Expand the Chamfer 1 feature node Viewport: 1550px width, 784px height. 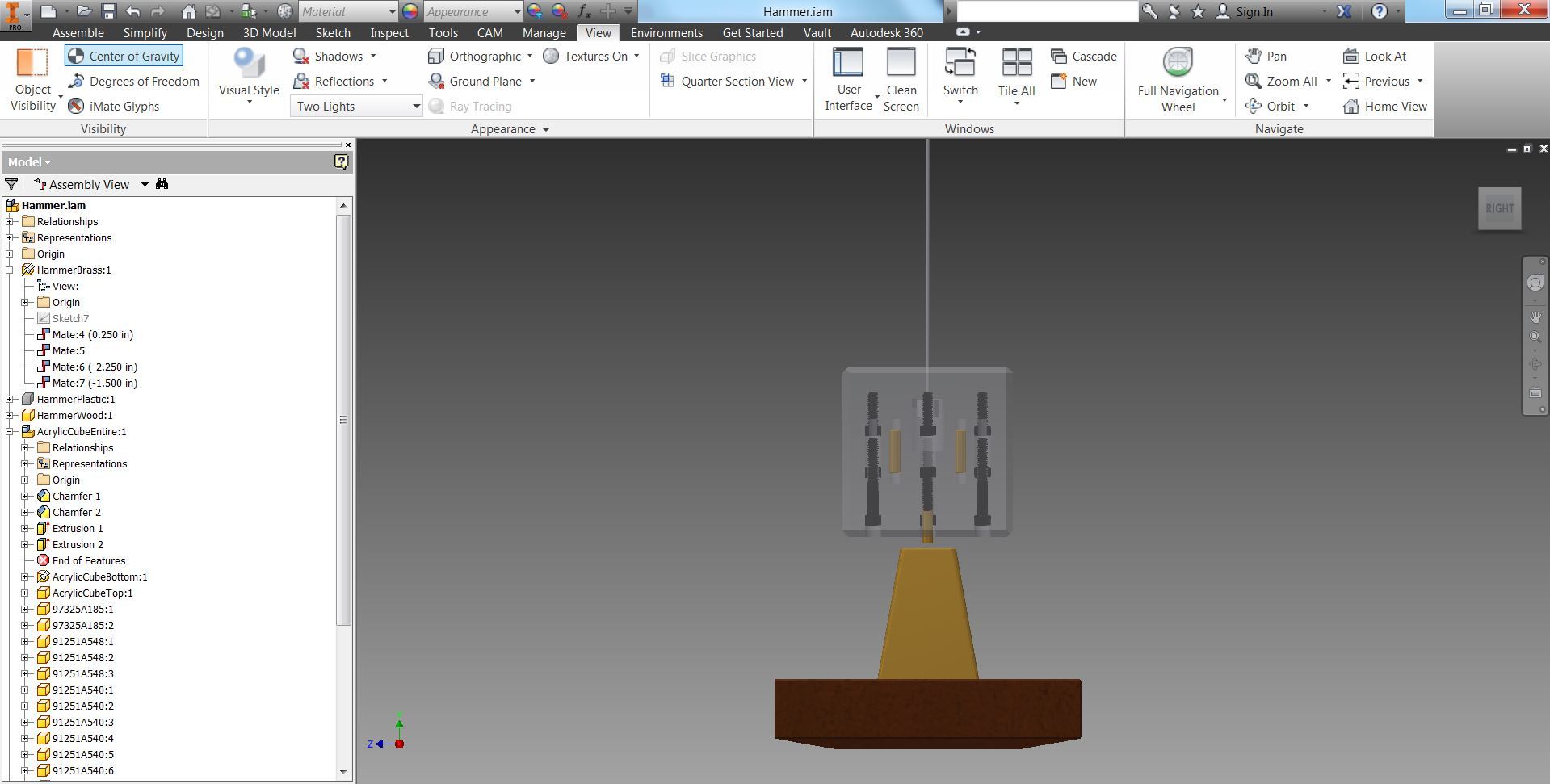[x=25, y=496]
